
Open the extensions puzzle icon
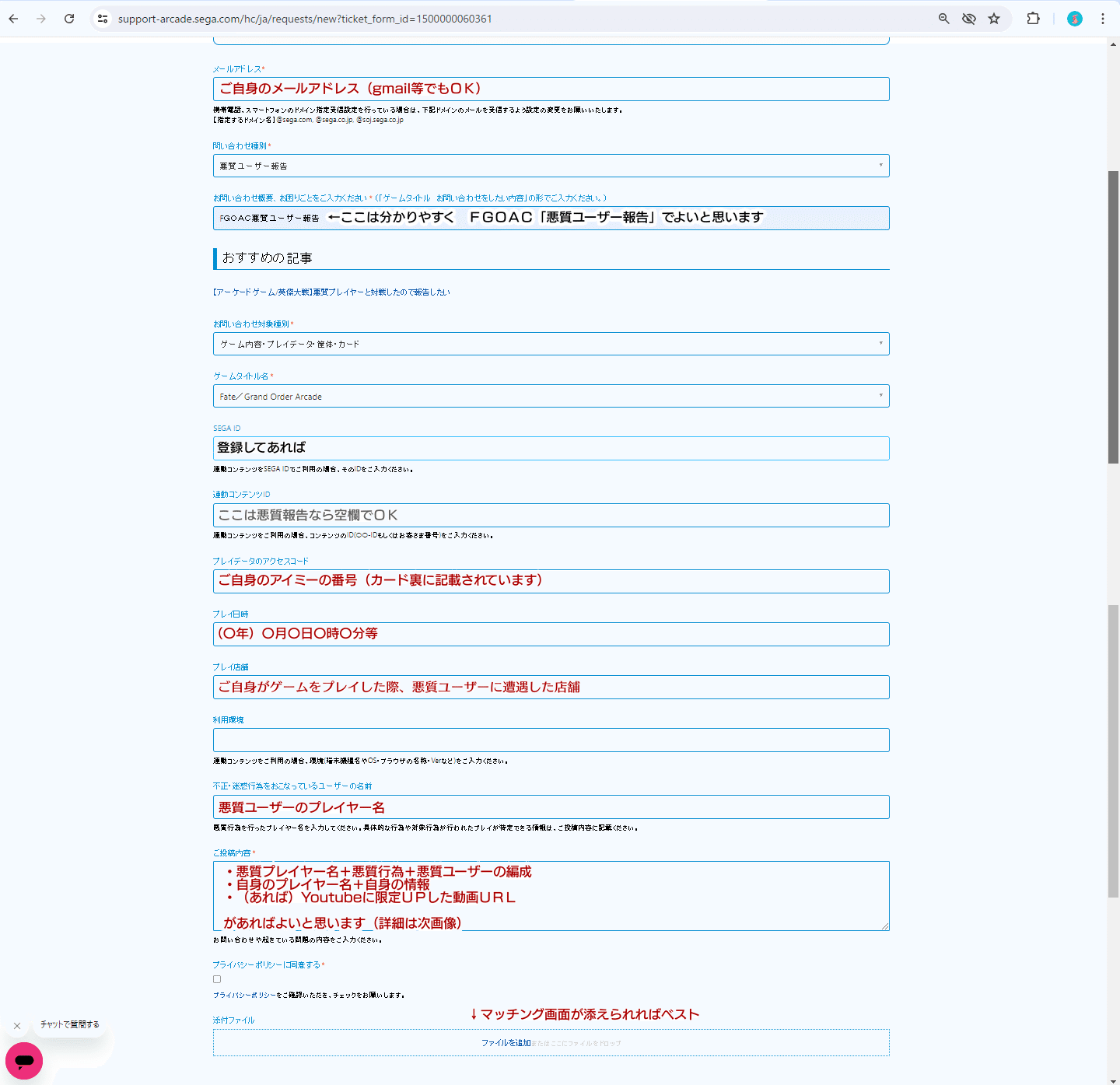pyautogui.click(x=1033, y=19)
